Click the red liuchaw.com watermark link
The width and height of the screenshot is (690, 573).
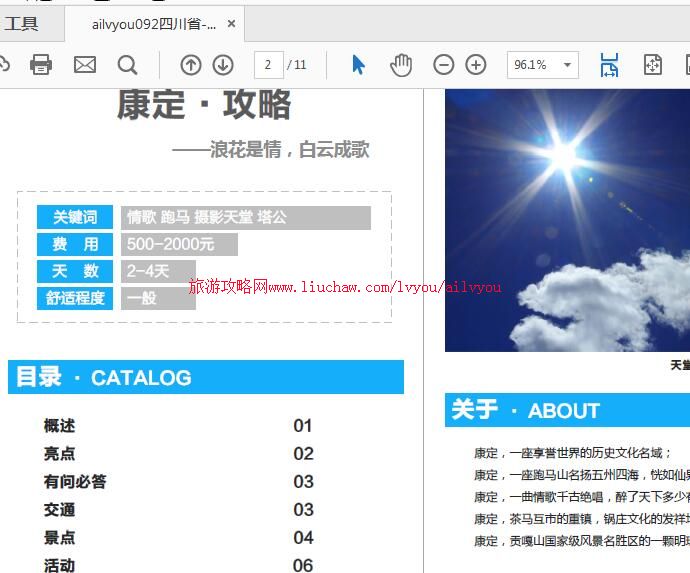click(345, 287)
